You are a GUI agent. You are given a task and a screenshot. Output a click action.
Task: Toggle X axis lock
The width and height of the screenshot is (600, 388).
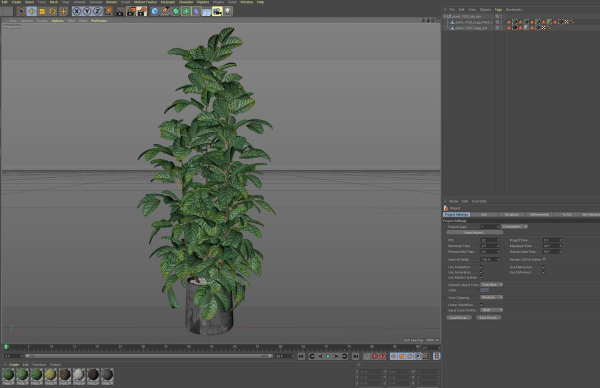coord(77,11)
